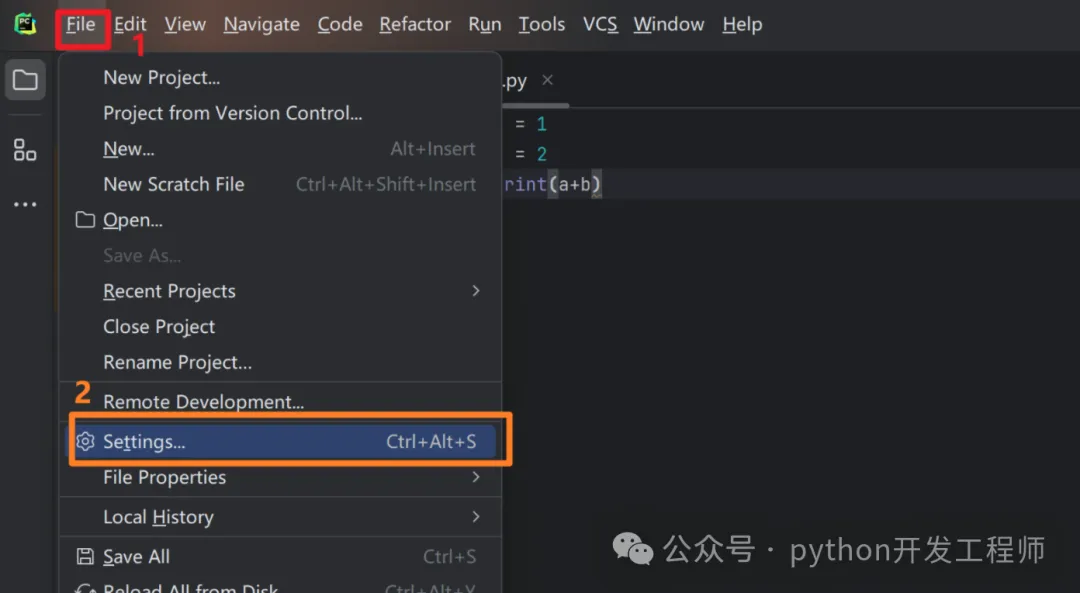Click Close Project menu entry
1080x593 pixels.
pos(159,327)
